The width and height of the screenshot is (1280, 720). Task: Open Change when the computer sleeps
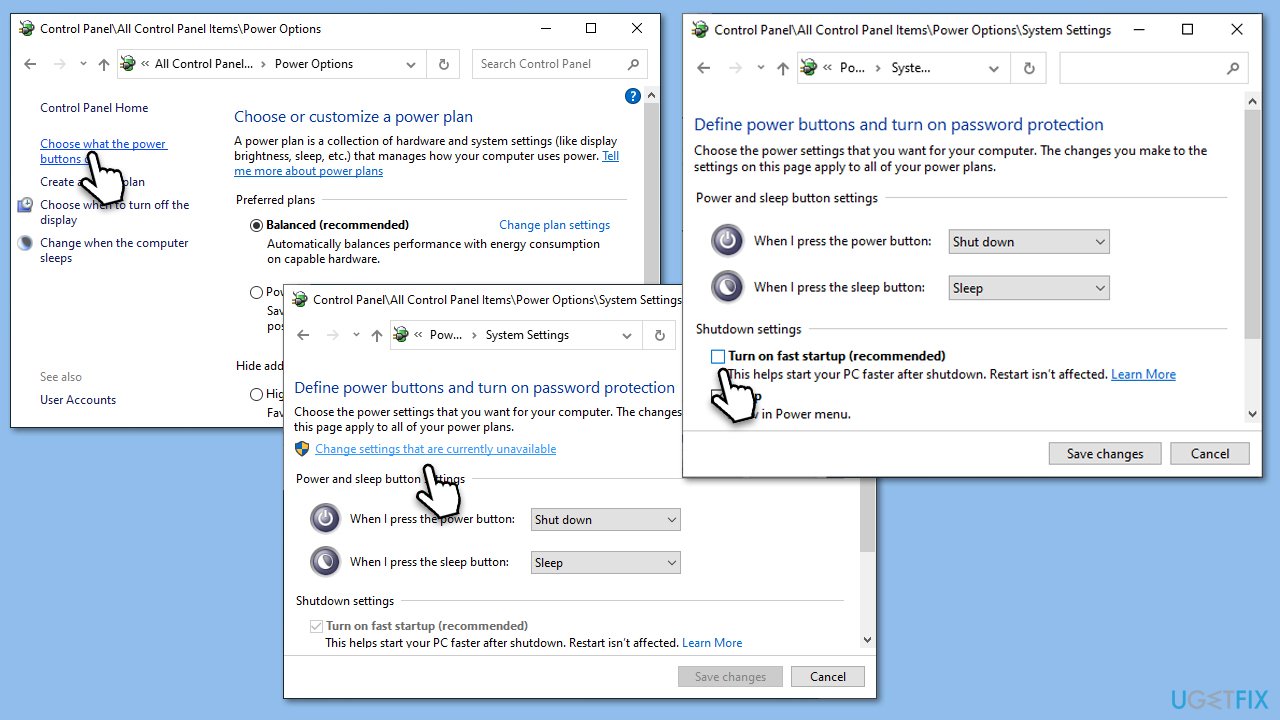tap(114, 250)
